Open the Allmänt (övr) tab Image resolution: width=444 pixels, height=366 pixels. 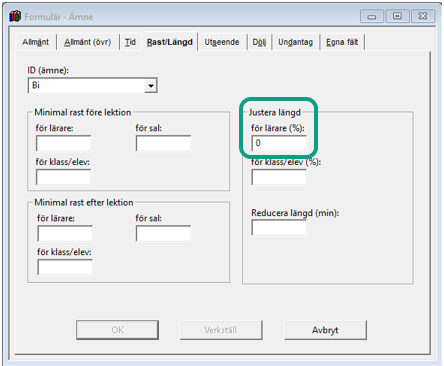click(87, 42)
